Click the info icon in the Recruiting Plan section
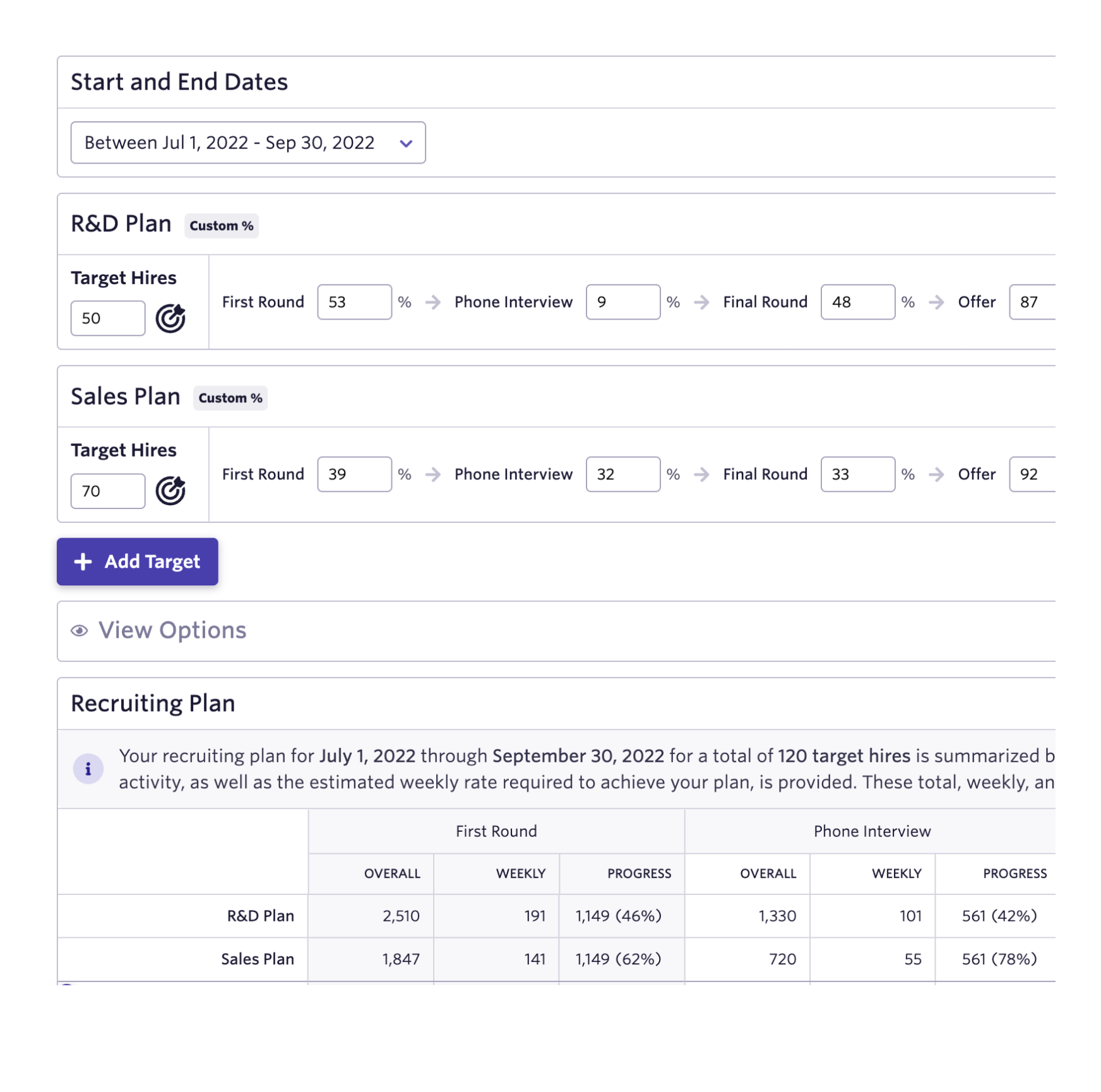 point(89,769)
